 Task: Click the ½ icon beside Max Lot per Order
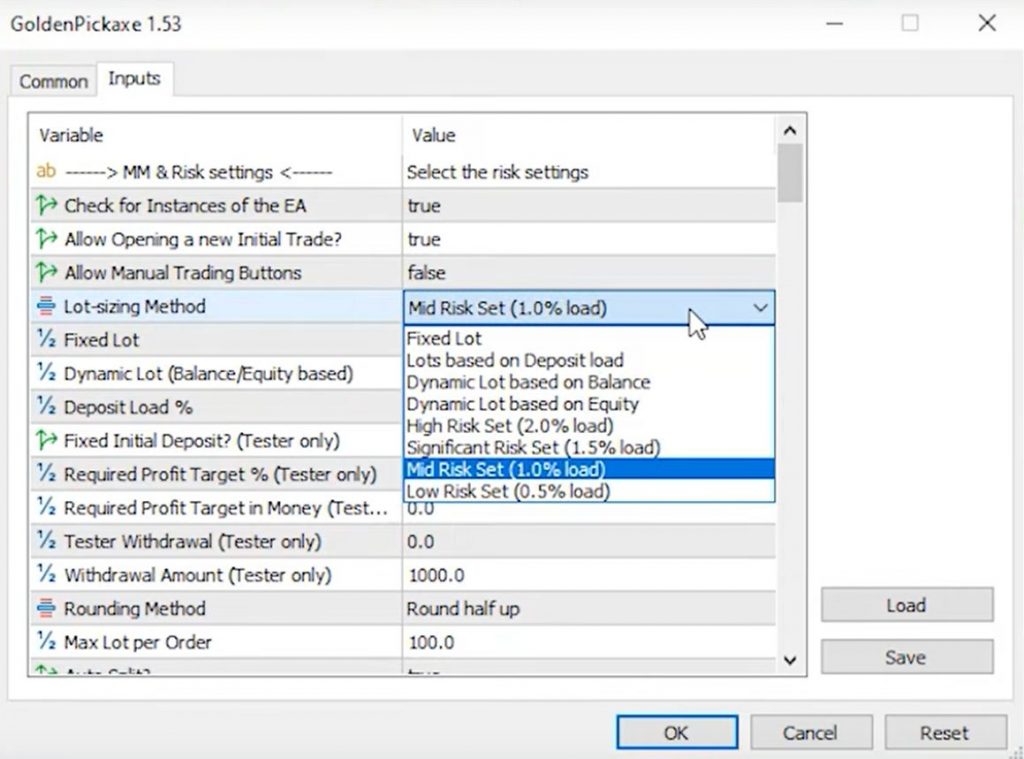point(46,642)
